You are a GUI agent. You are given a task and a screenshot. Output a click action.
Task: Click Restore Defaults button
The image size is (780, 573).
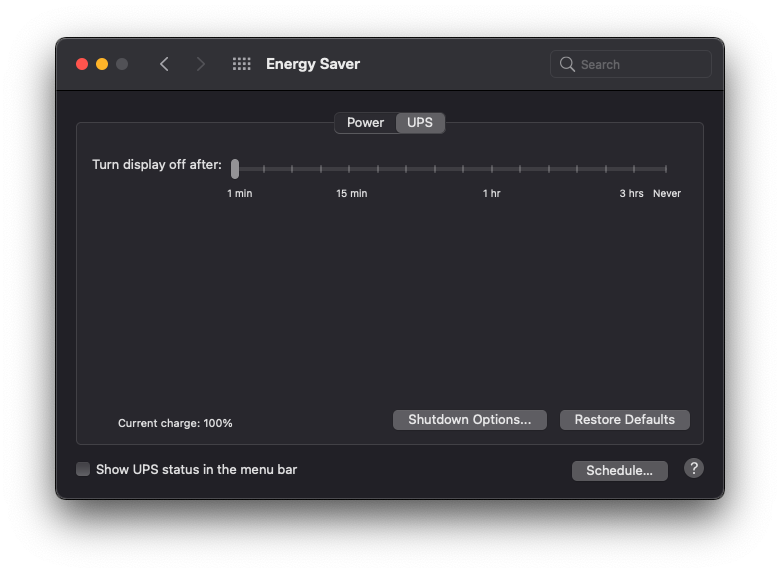624,420
